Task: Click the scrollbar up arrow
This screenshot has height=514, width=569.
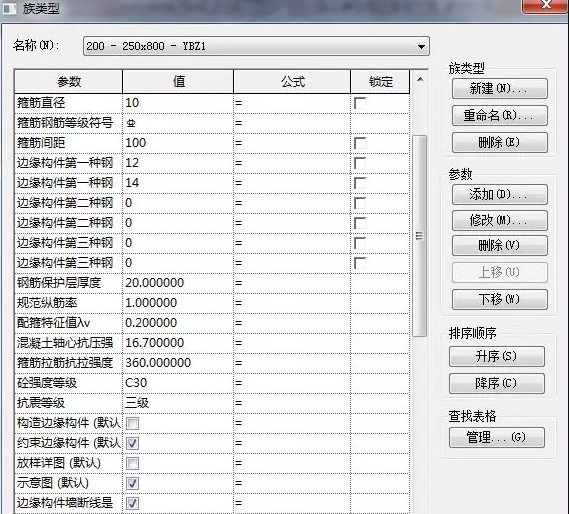Action: [x=420, y=79]
